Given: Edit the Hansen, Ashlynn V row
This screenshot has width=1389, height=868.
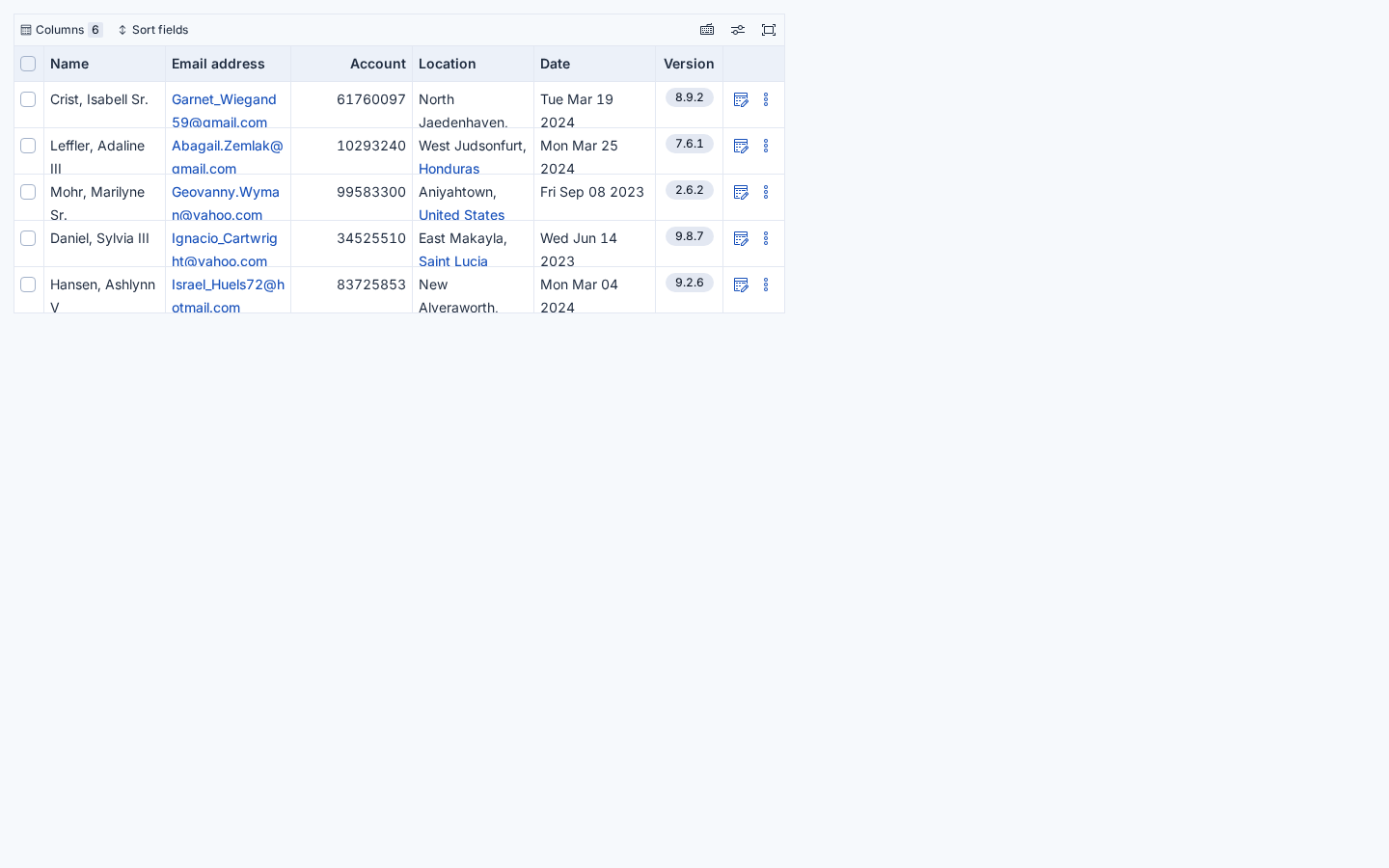Looking at the screenshot, I should [741, 285].
